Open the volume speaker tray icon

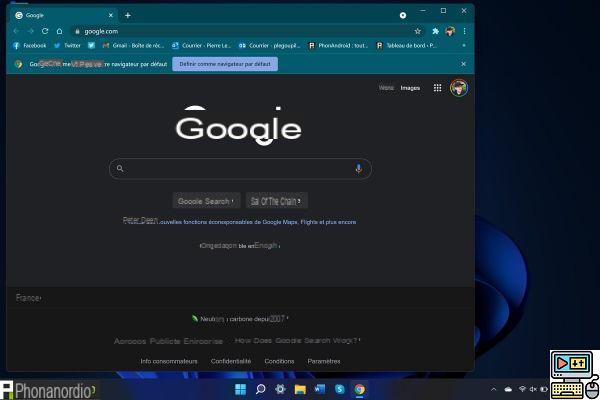click(533, 389)
